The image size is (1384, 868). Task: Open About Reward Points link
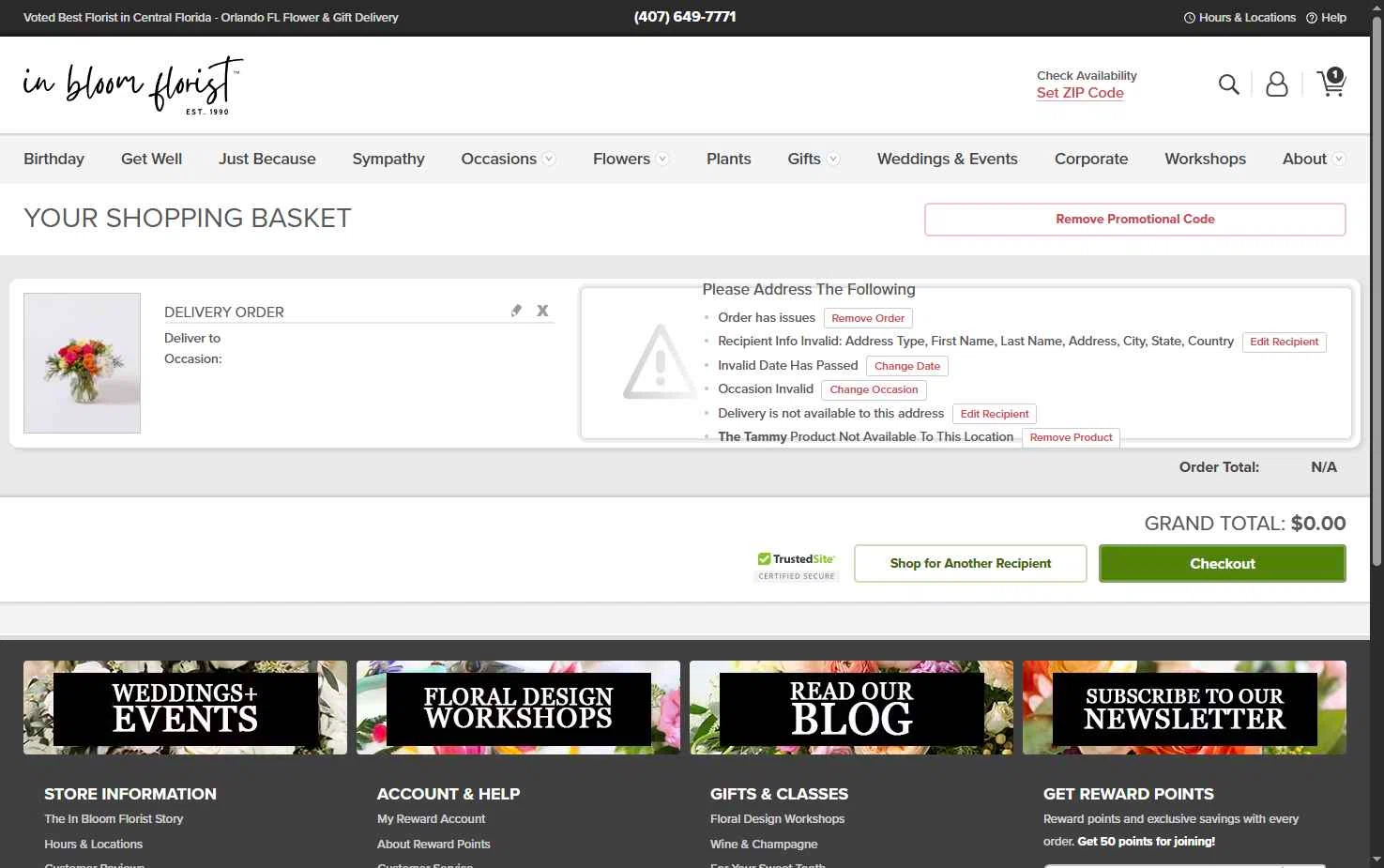(x=433, y=845)
